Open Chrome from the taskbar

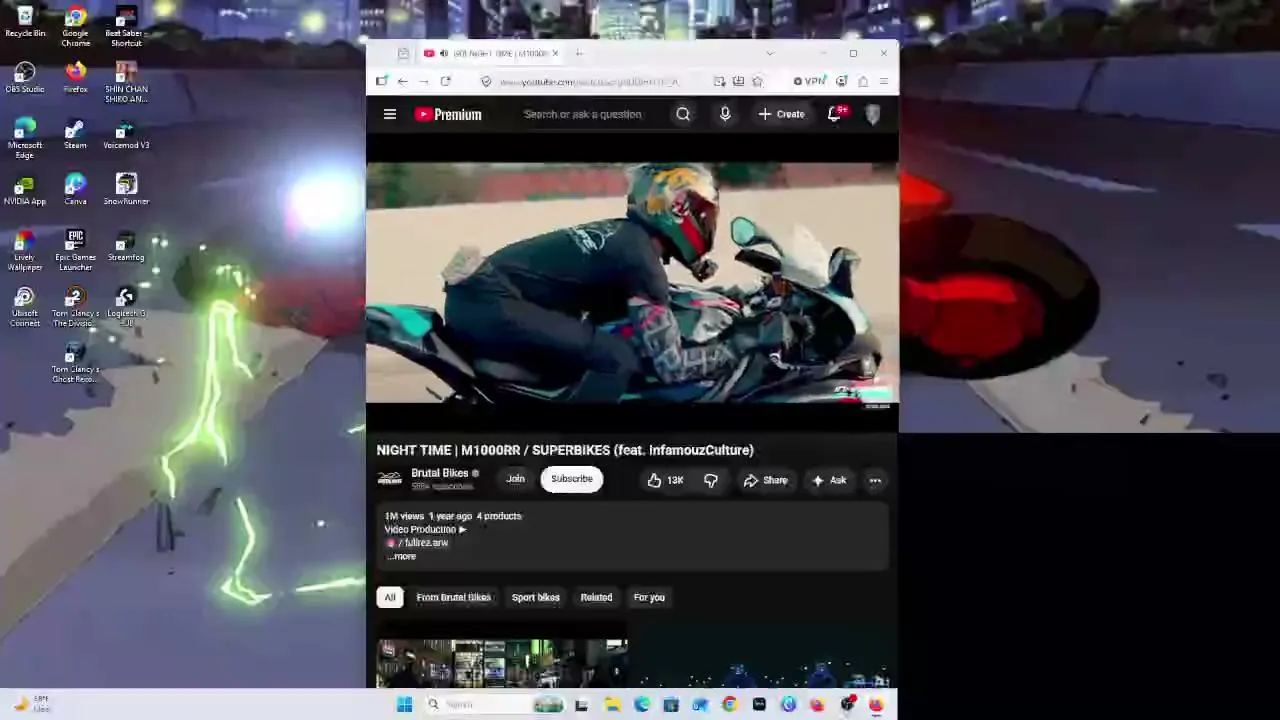[x=730, y=705]
